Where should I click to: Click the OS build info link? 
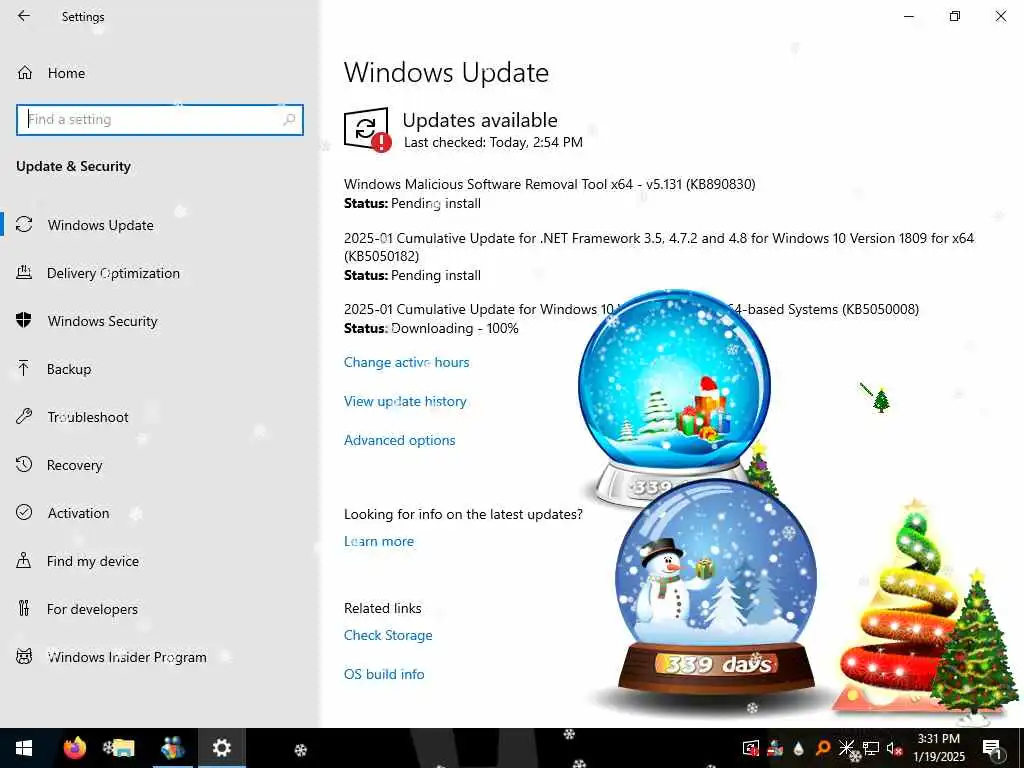tap(384, 674)
